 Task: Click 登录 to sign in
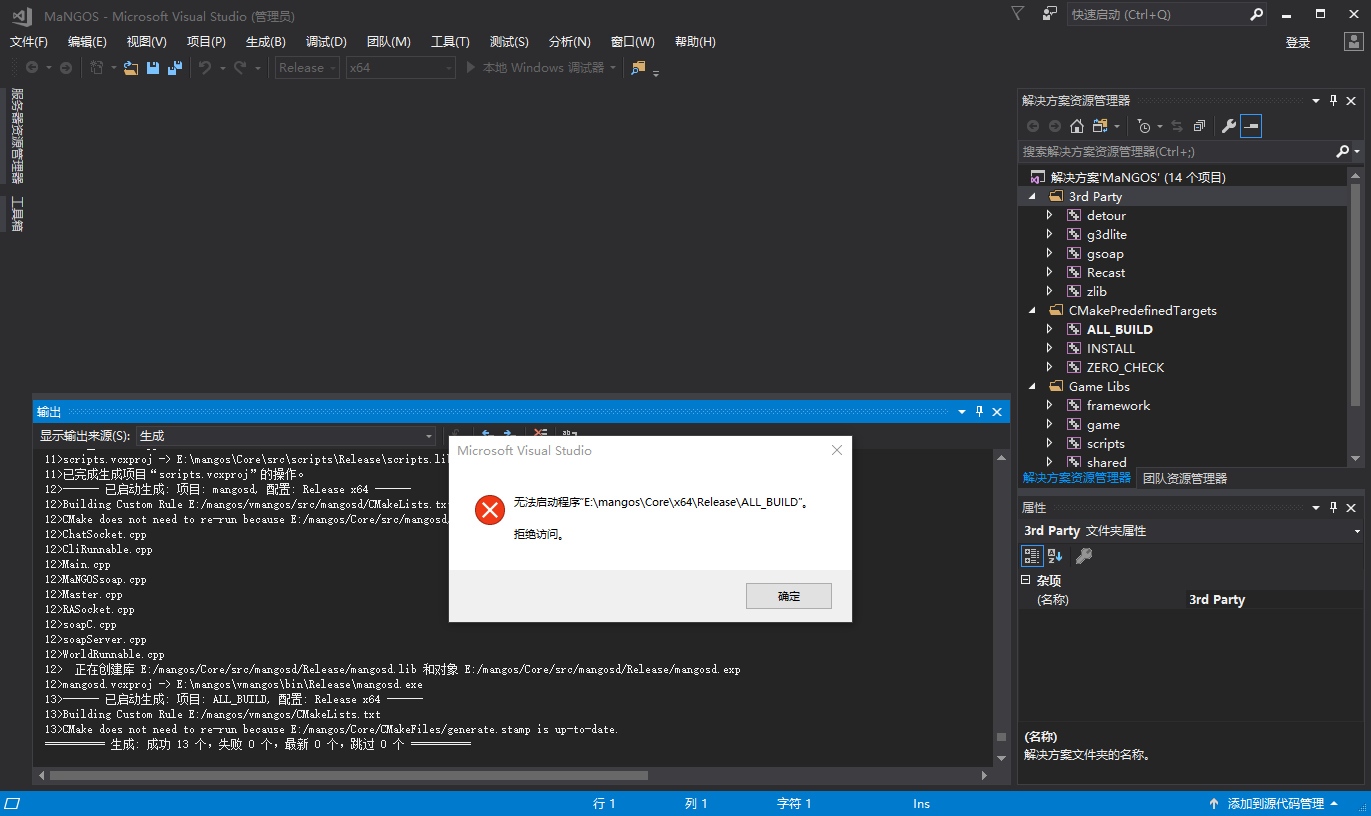click(1298, 42)
